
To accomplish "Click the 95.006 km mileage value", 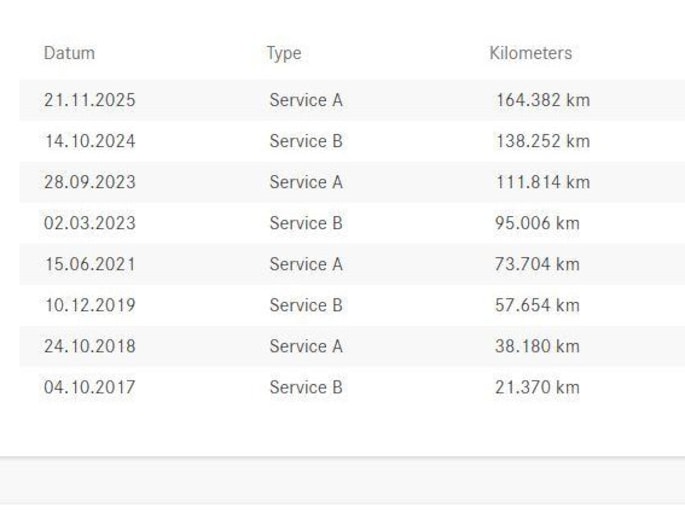I will coord(537,223).
